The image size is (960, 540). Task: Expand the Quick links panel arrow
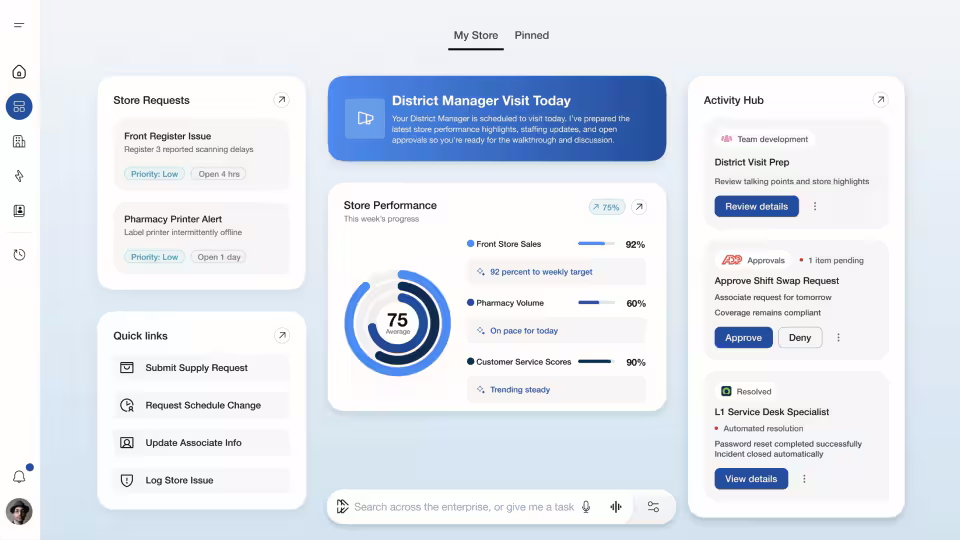[282, 336]
